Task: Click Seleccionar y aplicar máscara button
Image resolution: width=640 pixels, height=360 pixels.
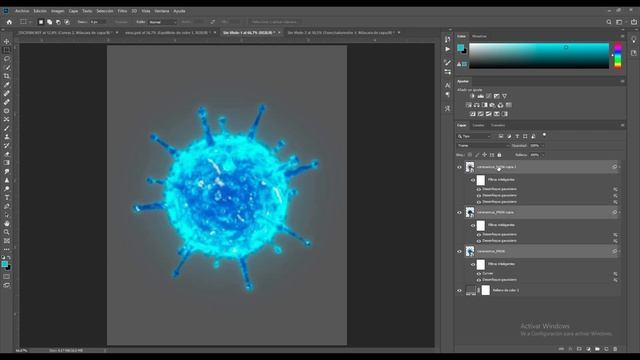Action: [x=273, y=22]
